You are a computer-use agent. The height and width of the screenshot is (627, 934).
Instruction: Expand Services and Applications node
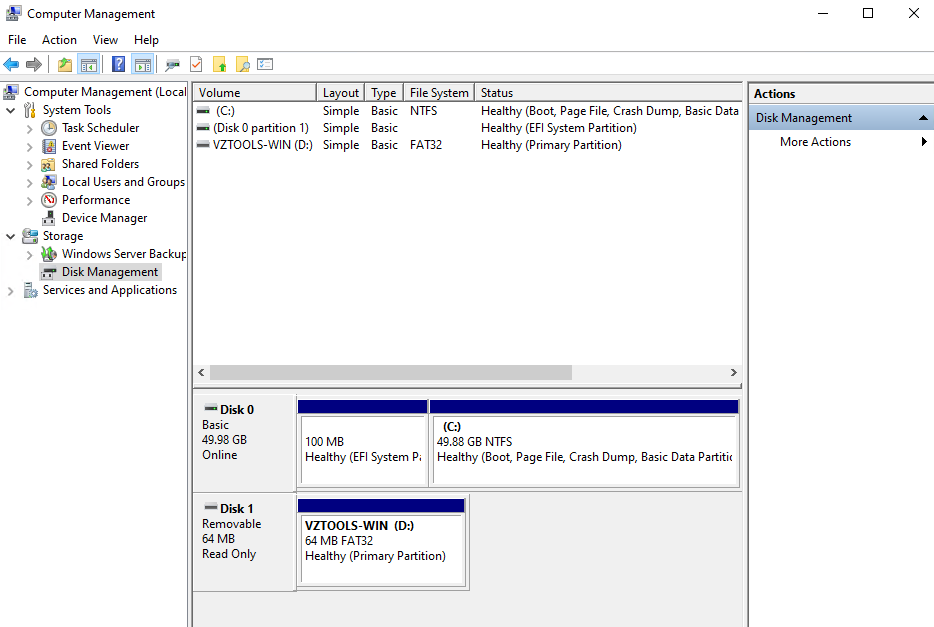tap(10, 291)
